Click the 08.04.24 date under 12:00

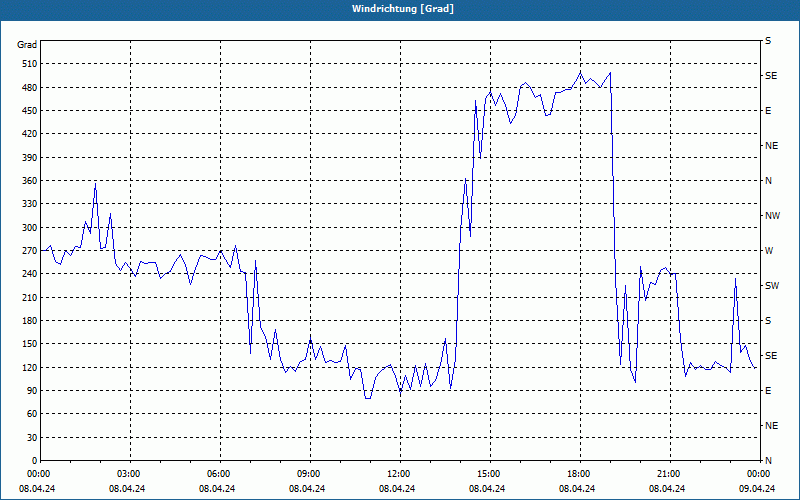coord(397,489)
